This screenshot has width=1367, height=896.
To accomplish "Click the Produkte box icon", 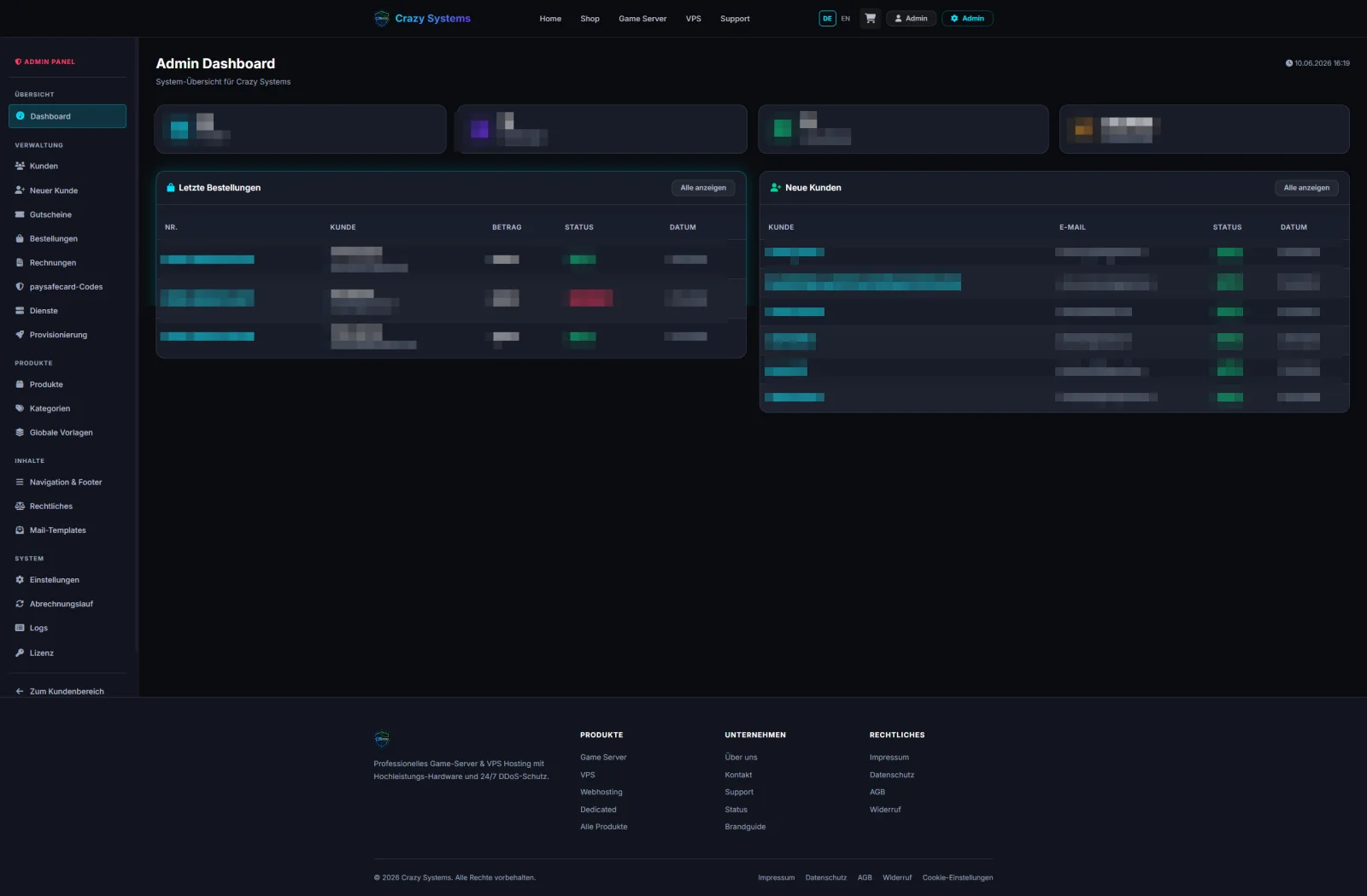I will (20, 384).
